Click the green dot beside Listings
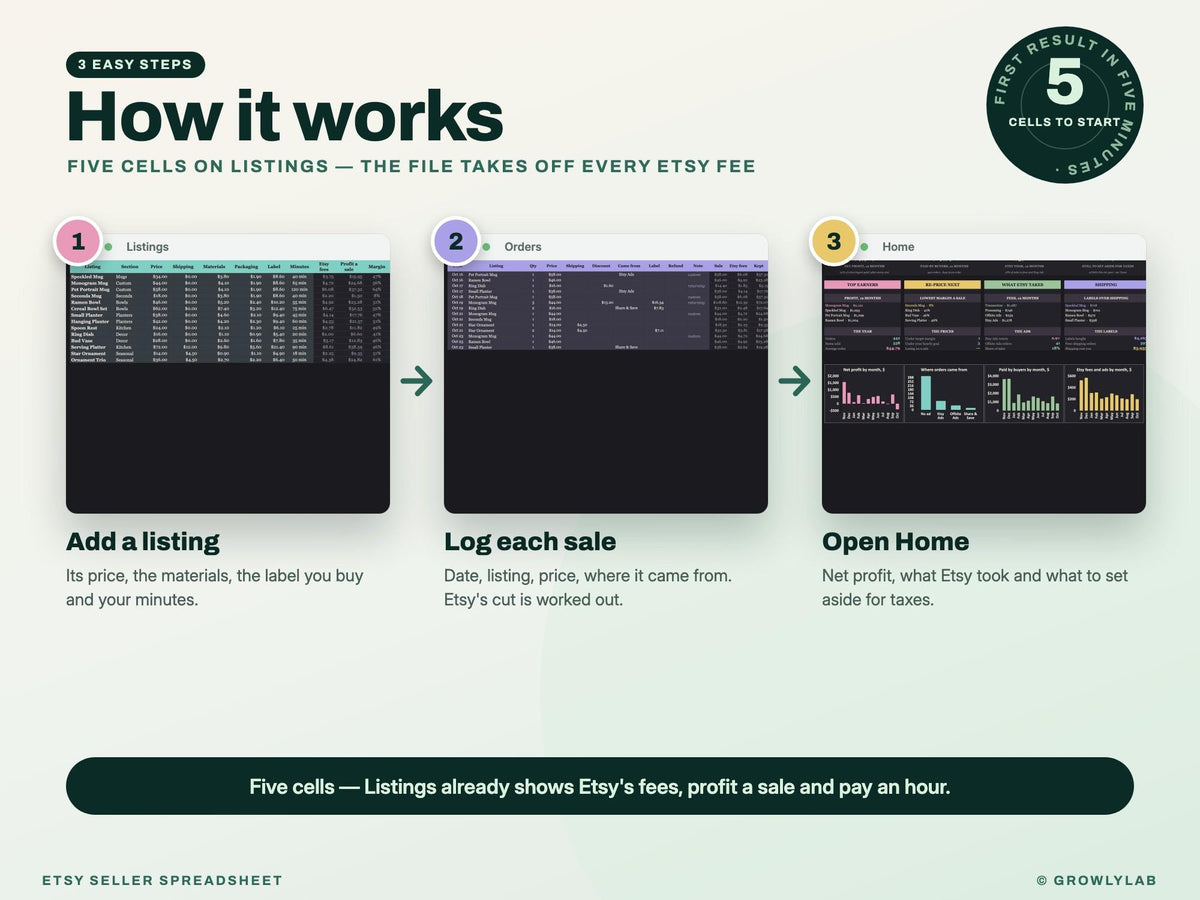The height and width of the screenshot is (900, 1200). click(x=108, y=247)
